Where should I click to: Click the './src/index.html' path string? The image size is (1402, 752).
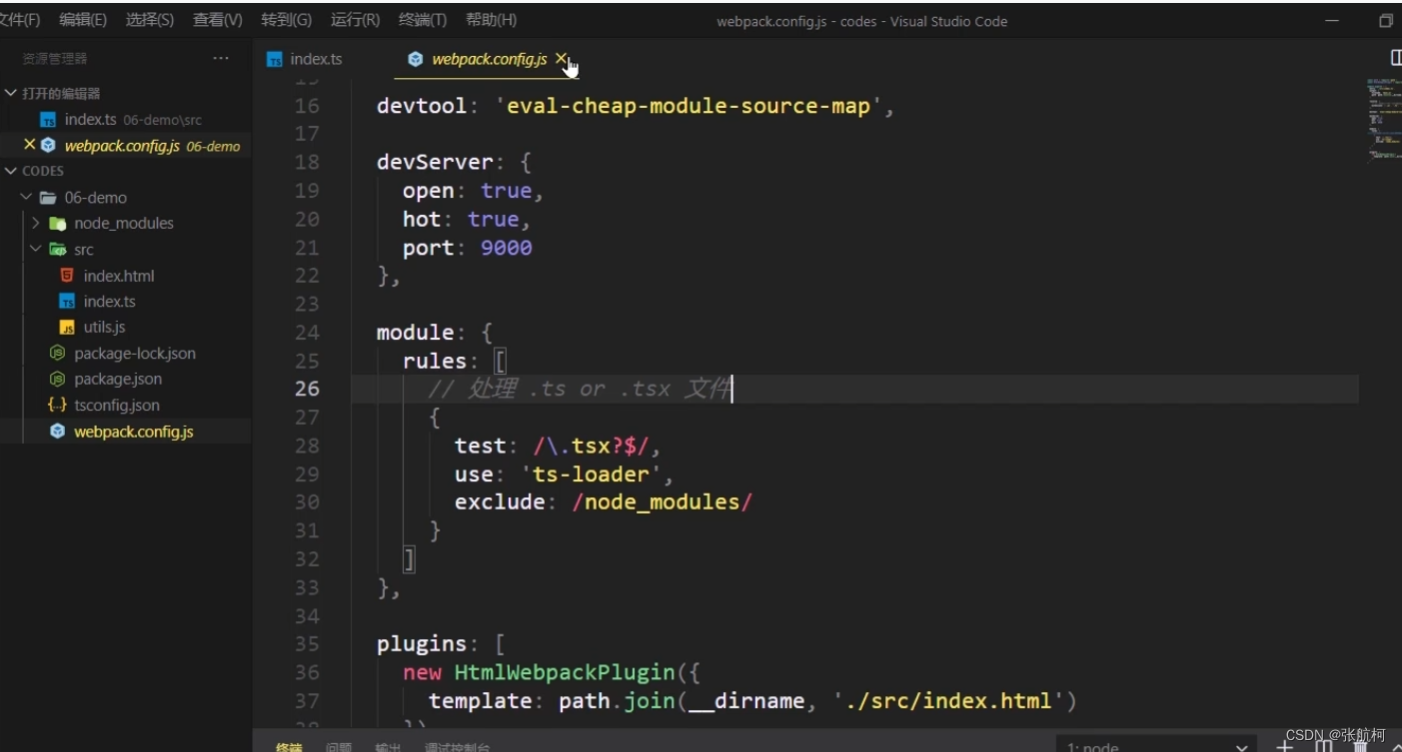(948, 701)
